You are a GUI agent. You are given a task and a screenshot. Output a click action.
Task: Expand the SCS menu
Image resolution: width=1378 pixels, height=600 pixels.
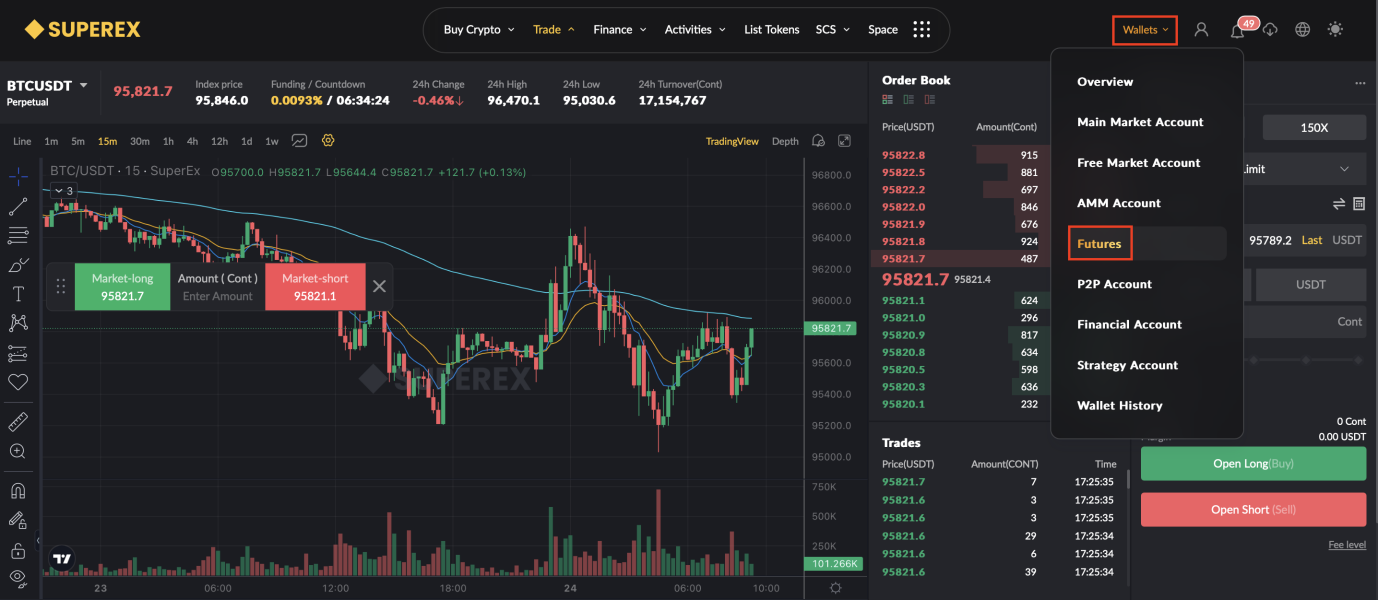click(x=831, y=30)
